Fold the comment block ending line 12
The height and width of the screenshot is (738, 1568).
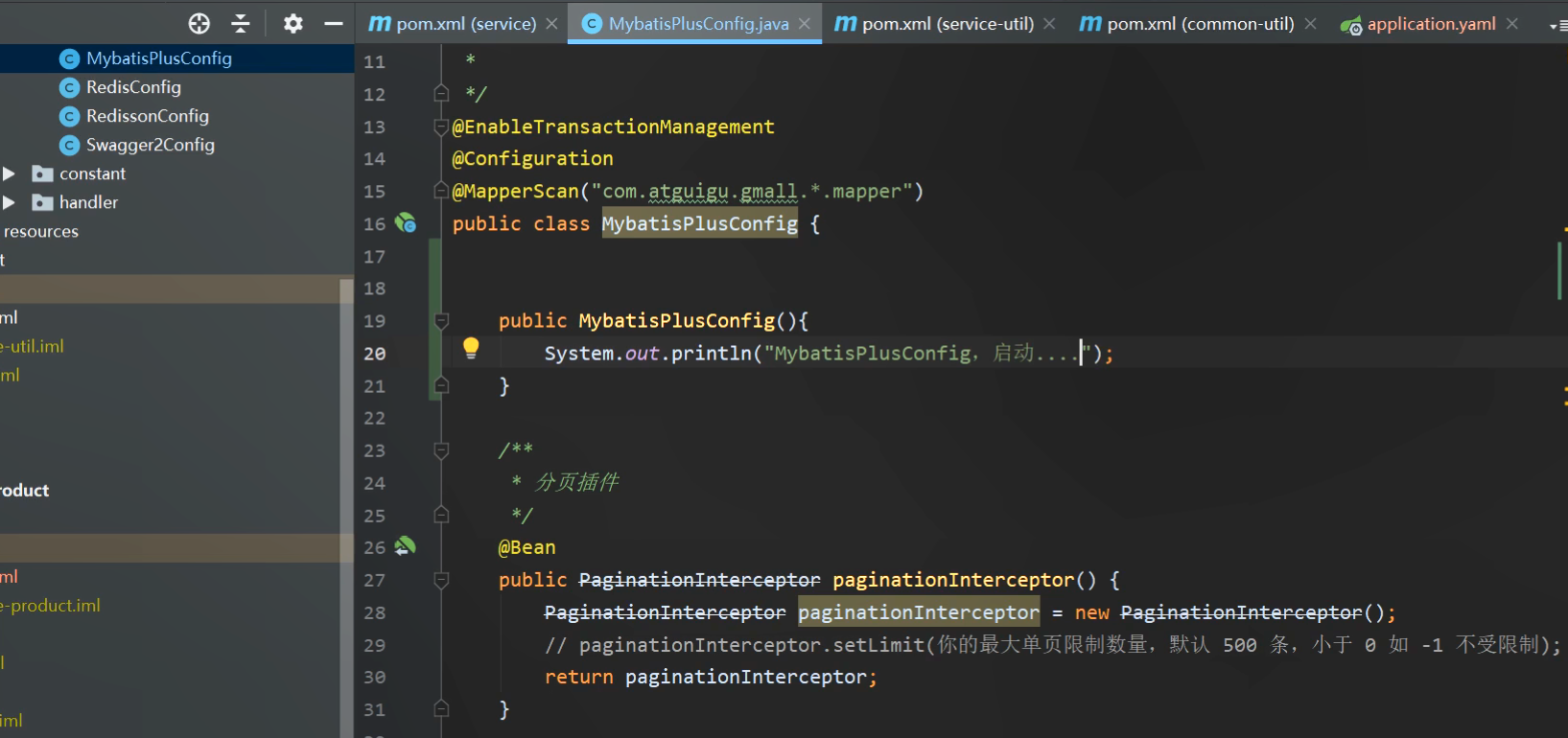tap(441, 93)
